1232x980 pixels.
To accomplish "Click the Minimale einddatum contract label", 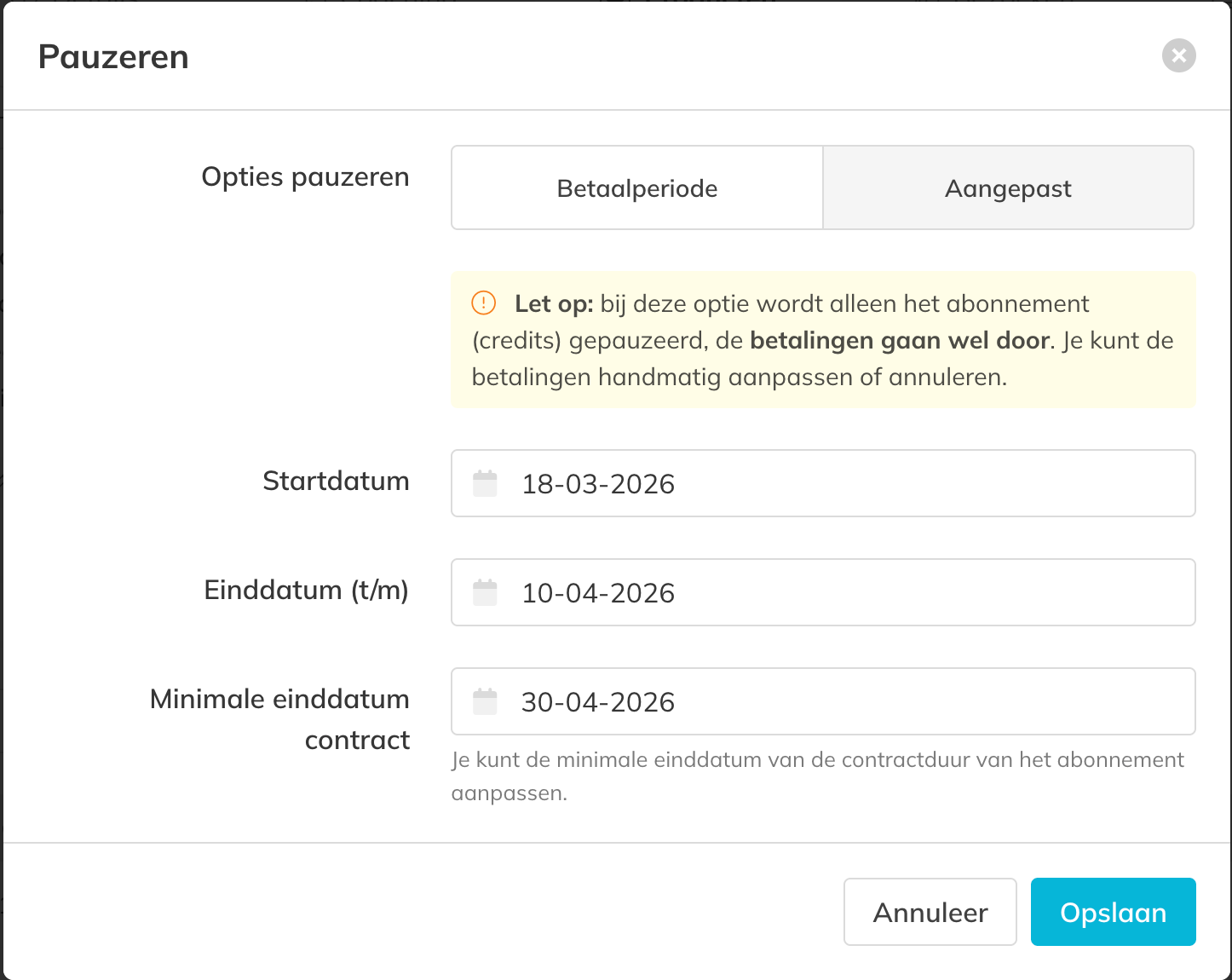I will (x=279, y=719).
